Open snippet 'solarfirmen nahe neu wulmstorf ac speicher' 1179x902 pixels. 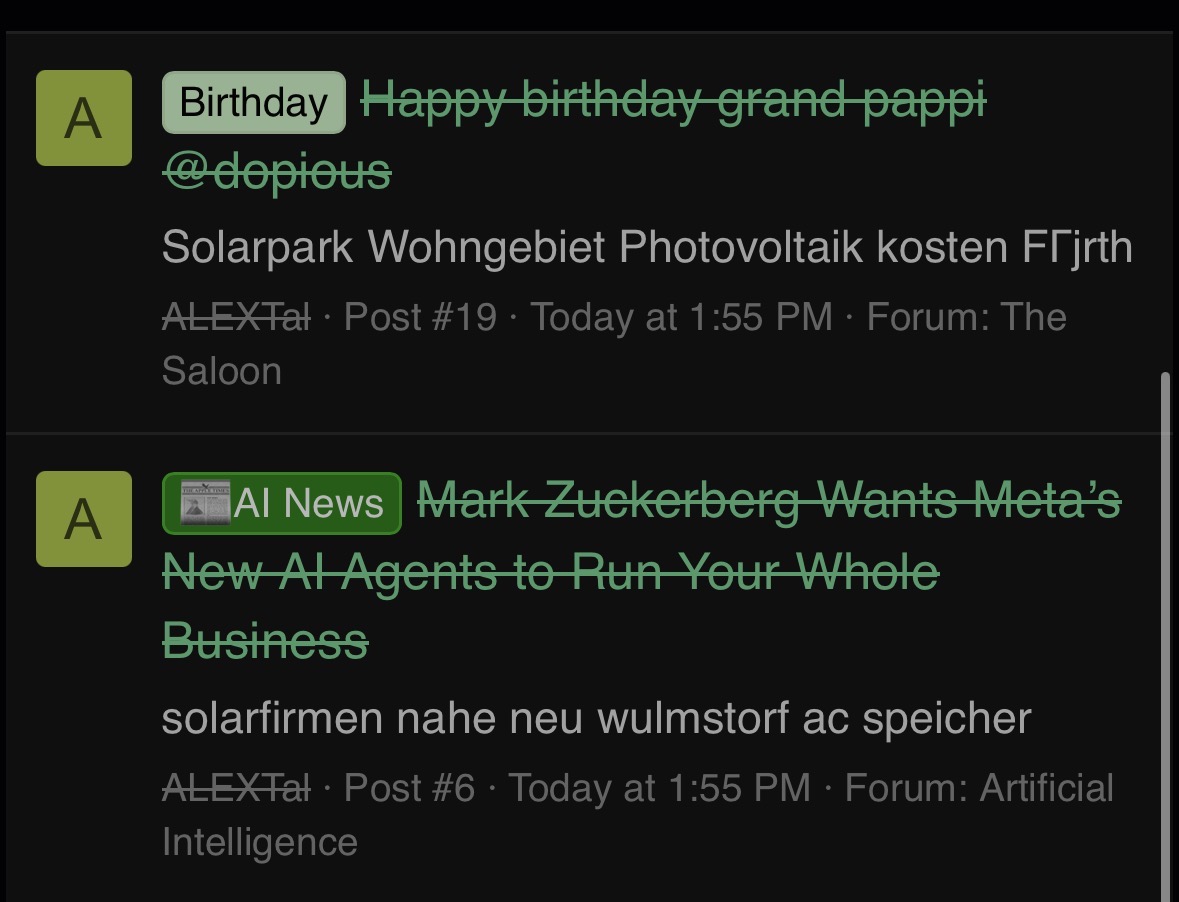click(596, 718)
